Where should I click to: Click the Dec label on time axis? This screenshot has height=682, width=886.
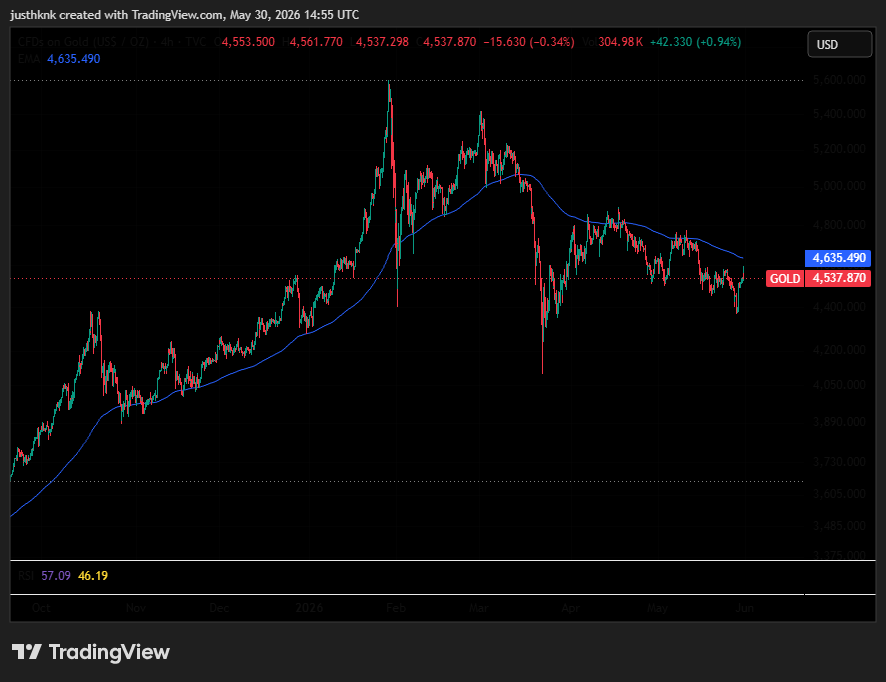tap(219, 608)
